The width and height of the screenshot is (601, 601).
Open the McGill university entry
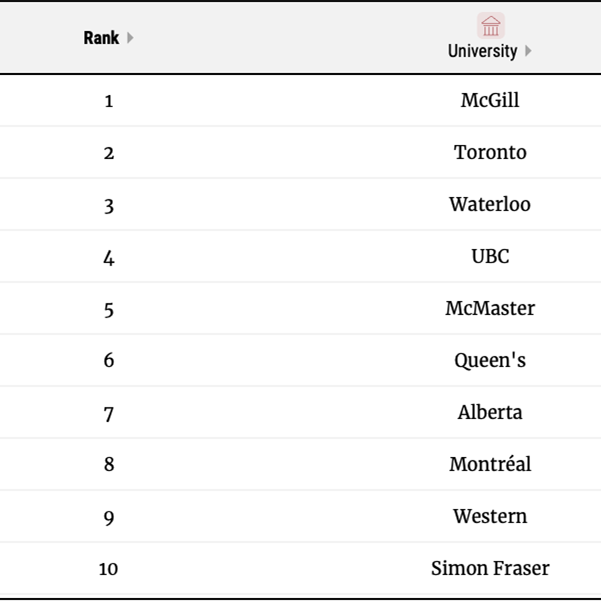490,100
